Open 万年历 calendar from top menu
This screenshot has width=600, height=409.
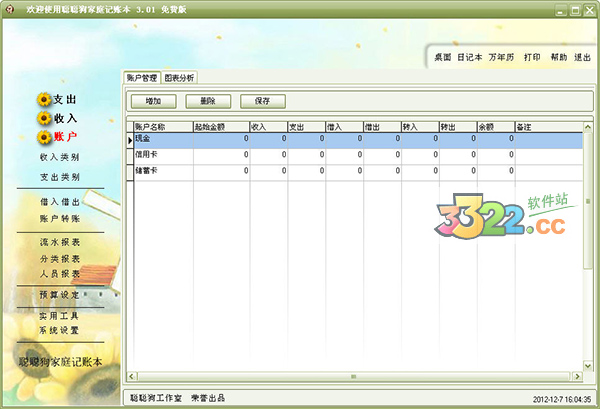point(501,57)
